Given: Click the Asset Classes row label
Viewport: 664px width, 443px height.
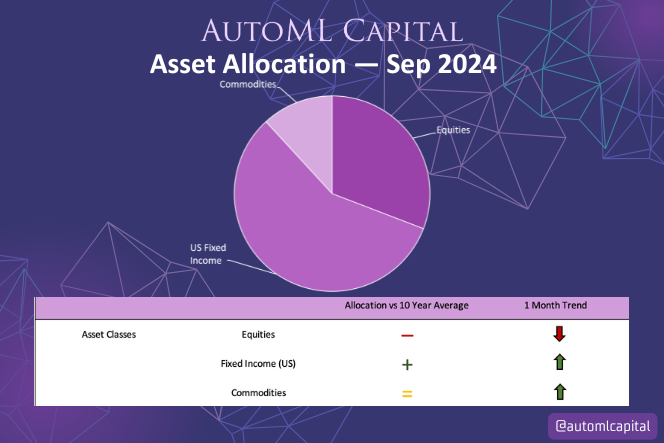Looking at the screenshot, I should point(108,335).
